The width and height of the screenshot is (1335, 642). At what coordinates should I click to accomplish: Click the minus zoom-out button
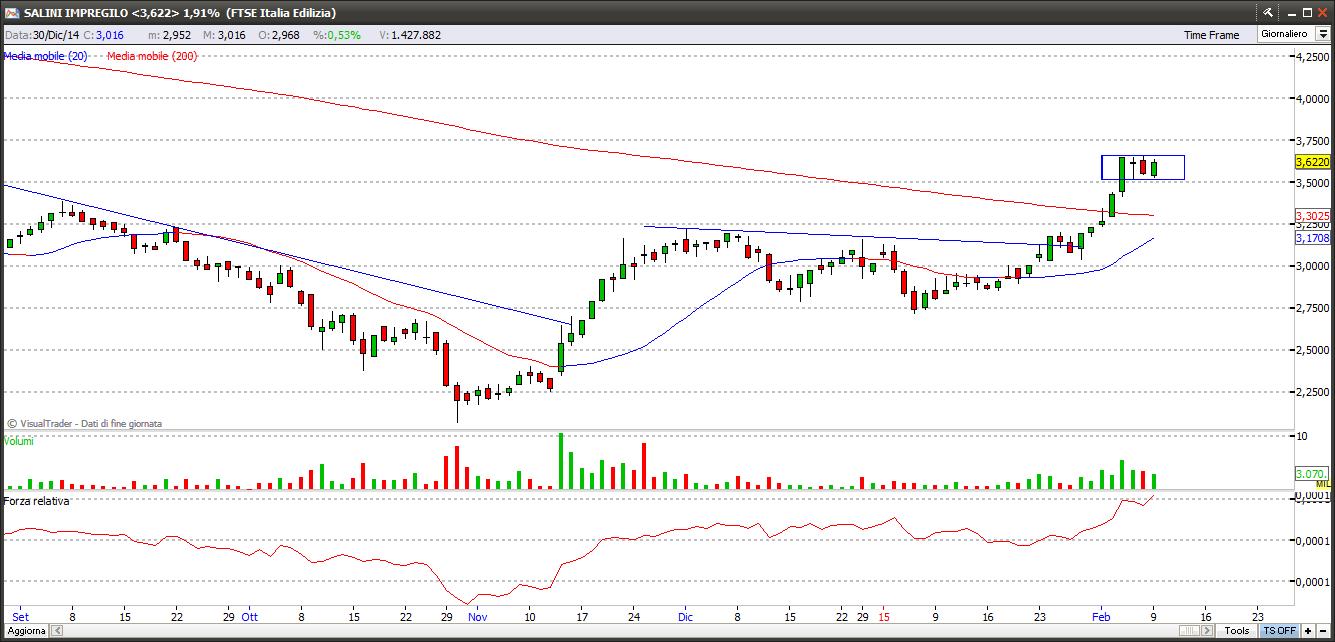1323,631
